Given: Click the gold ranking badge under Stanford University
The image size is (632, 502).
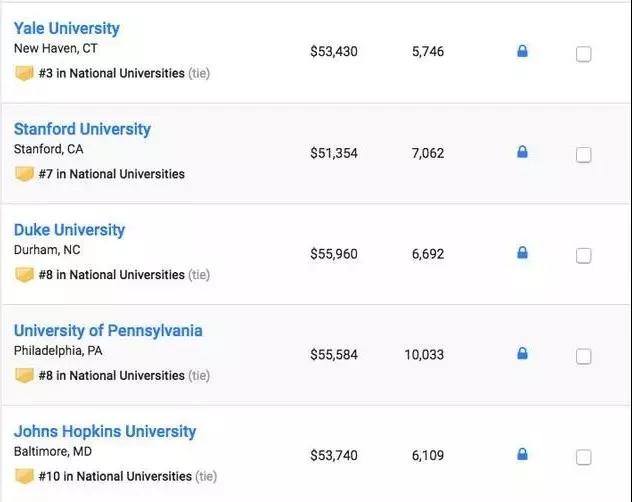Looking at the screenshot, I should pos(24,174).
